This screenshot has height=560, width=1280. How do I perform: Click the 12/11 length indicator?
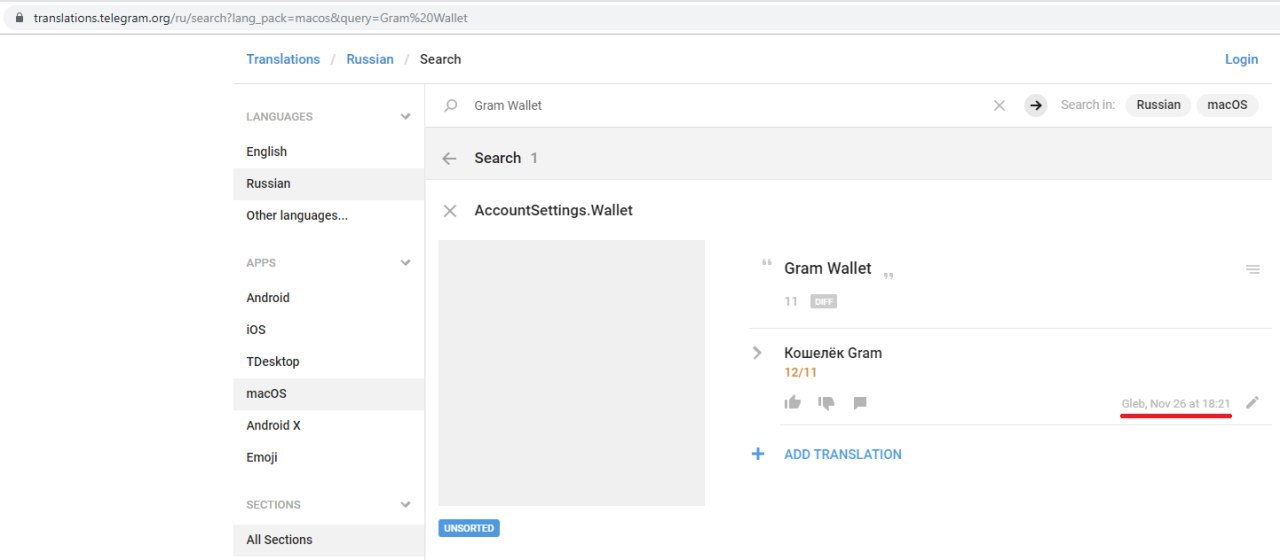[x=801, y=373]
